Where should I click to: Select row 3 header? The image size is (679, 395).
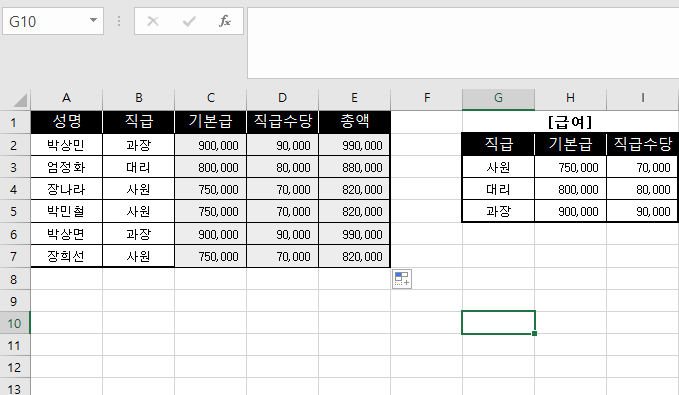tap(15, 167)
